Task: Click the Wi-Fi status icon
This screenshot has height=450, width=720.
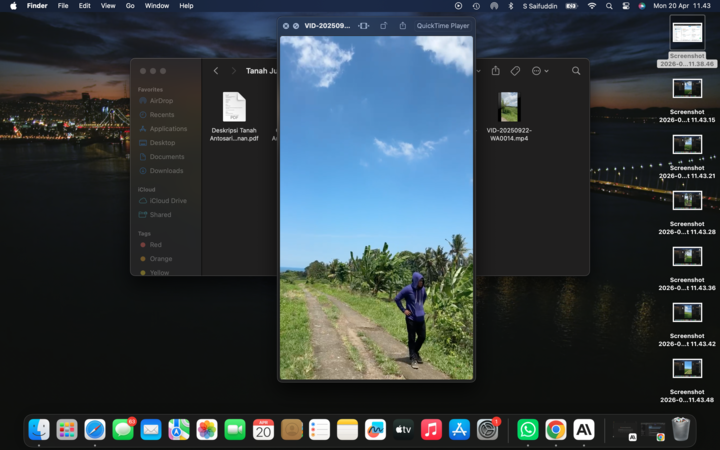Action: point(591,6)
